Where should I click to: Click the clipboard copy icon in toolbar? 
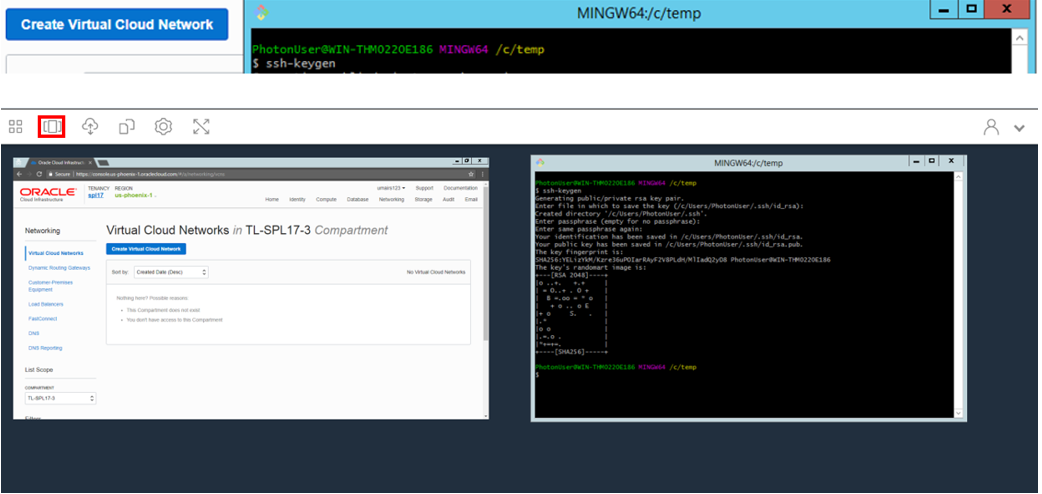pyautogui.click(x=127, y=126)
